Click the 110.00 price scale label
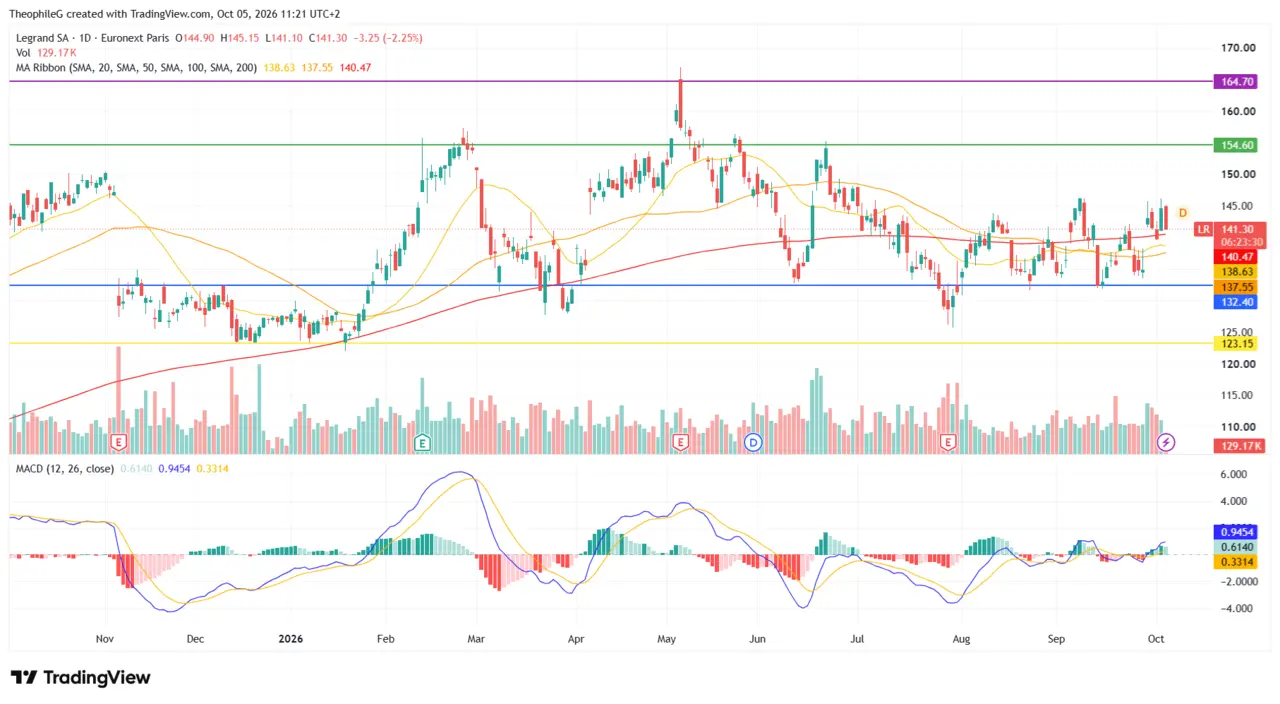The height and width of the screenshot is (704, 1280). pyautogui.click(x=1238, y=427)
